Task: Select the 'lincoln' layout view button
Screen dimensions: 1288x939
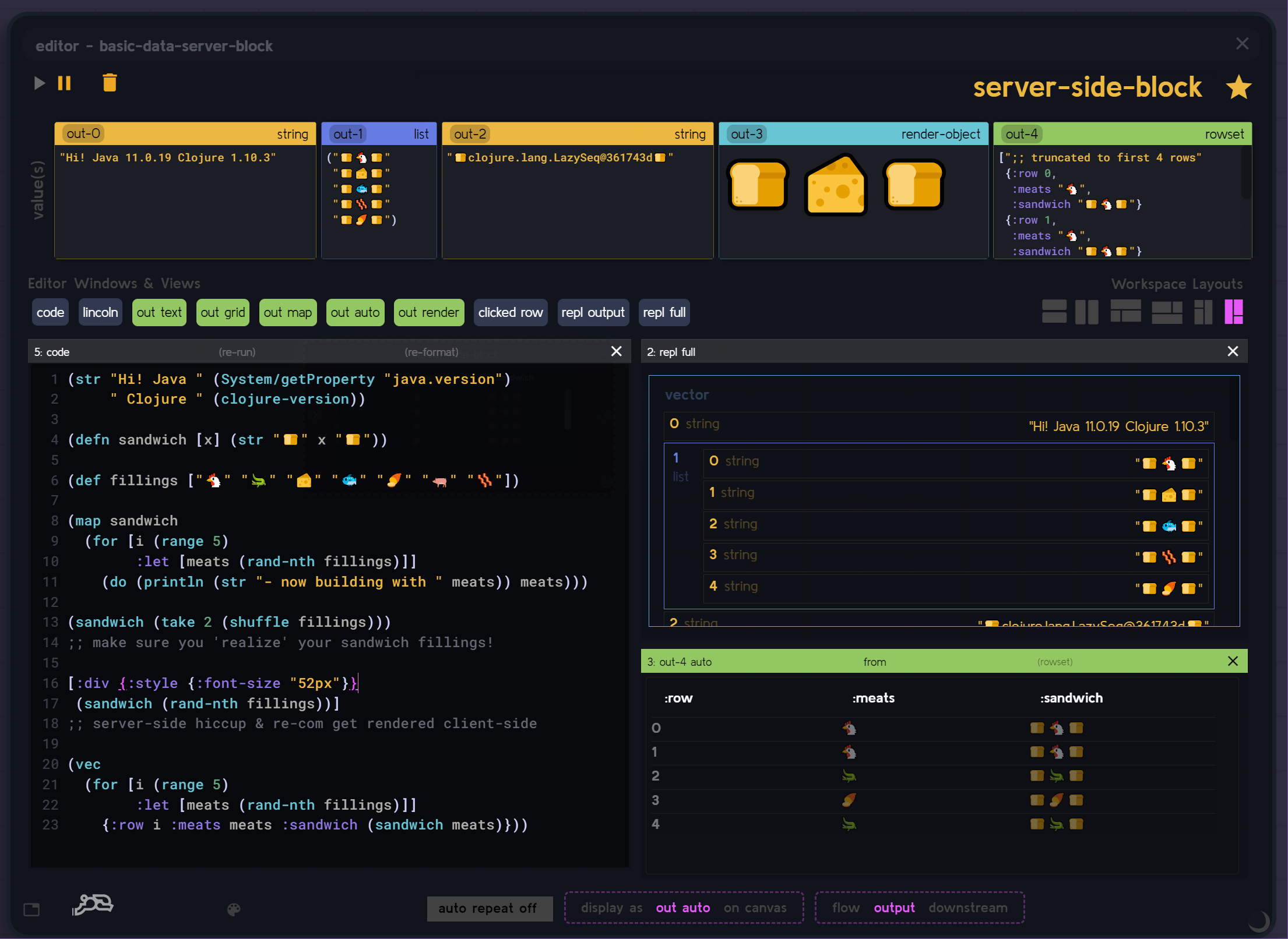Action: click(99, 311)
